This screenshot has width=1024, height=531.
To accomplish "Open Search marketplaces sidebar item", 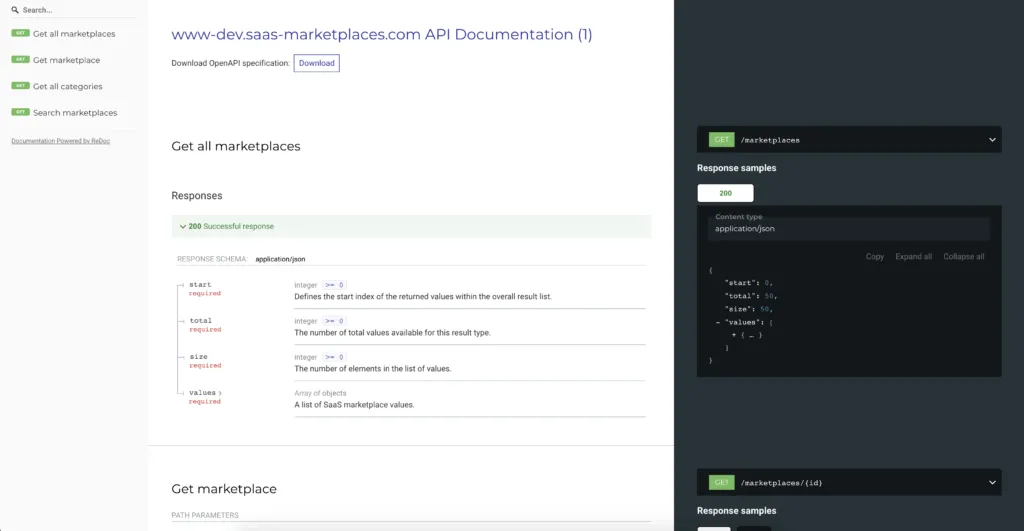I will pos(75,112).
